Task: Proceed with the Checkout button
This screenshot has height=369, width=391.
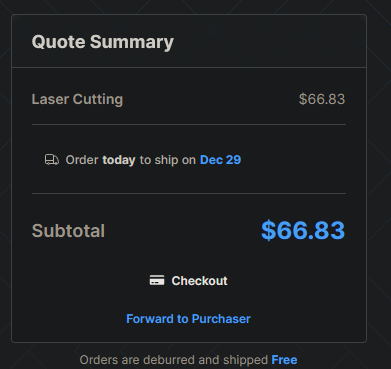Action: pyautogui.click(x=189, y=281)
